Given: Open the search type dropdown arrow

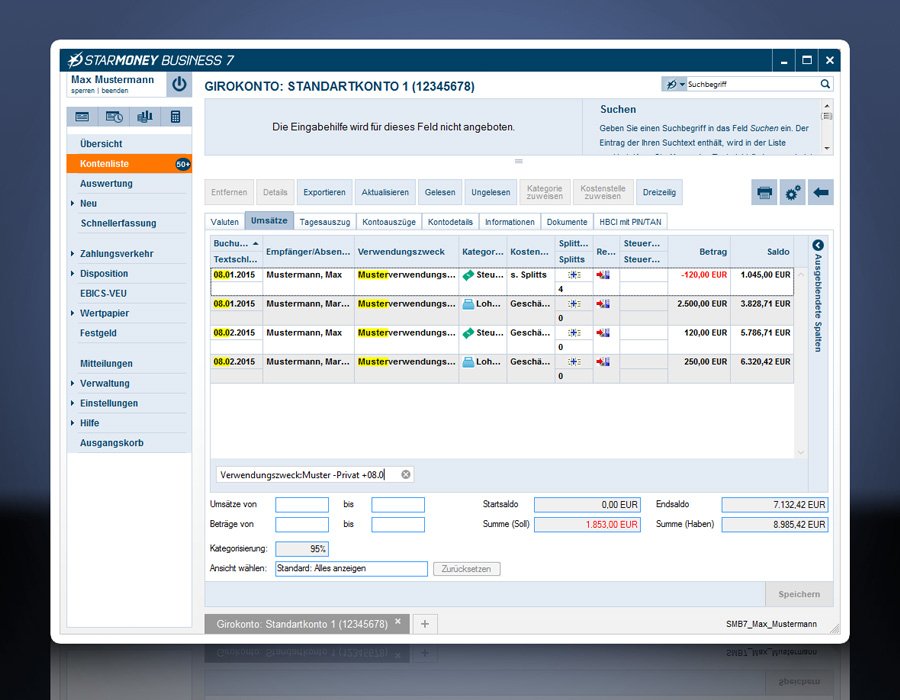Looking at the screenshot, I should coord(682,85).
